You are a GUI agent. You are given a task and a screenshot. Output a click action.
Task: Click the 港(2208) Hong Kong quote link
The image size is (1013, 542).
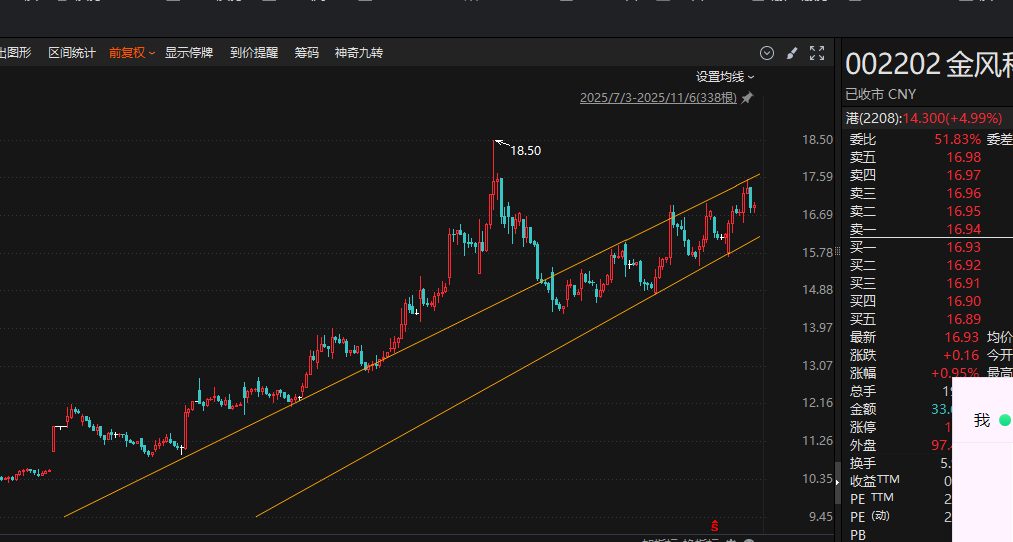pos(924,118)
